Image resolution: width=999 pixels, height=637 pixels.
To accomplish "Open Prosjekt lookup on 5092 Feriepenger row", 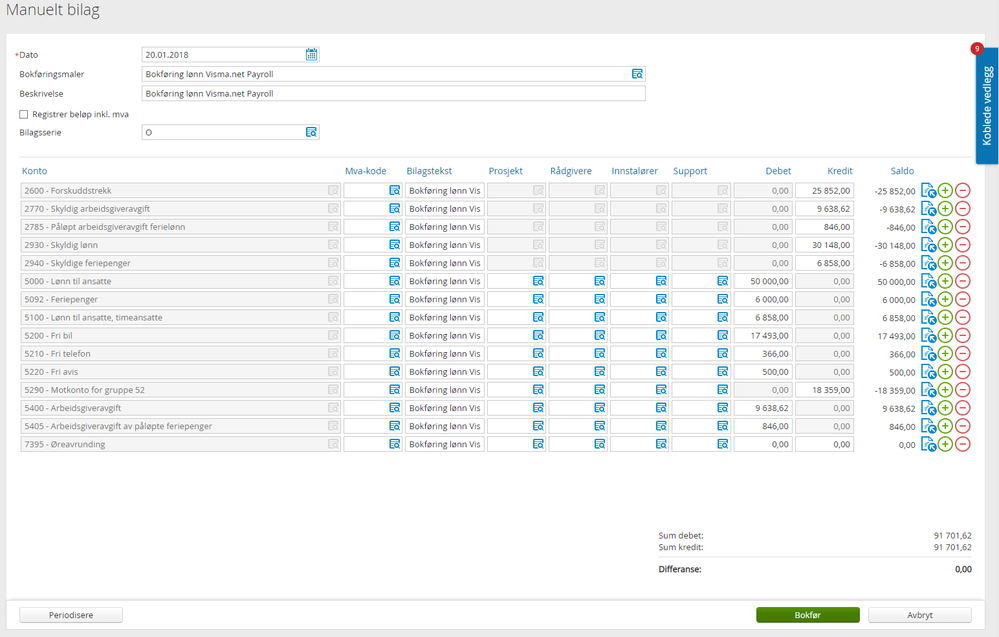I will 538,300.
